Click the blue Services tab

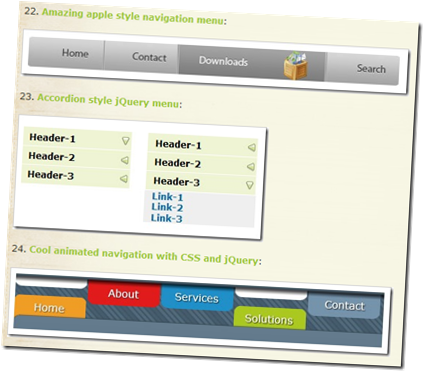(x=197, y=297)
